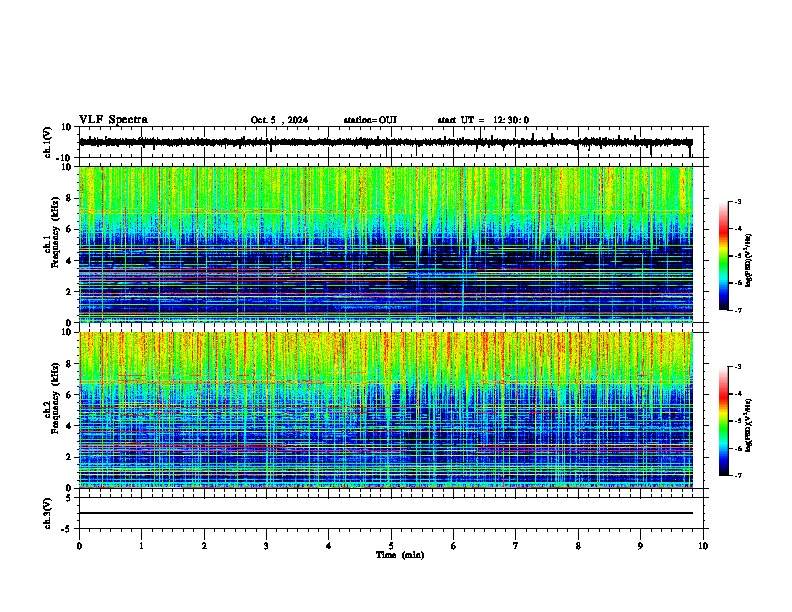
Task: Click inside the ch.1 frequency spectrogram
Action: [386, 244]
